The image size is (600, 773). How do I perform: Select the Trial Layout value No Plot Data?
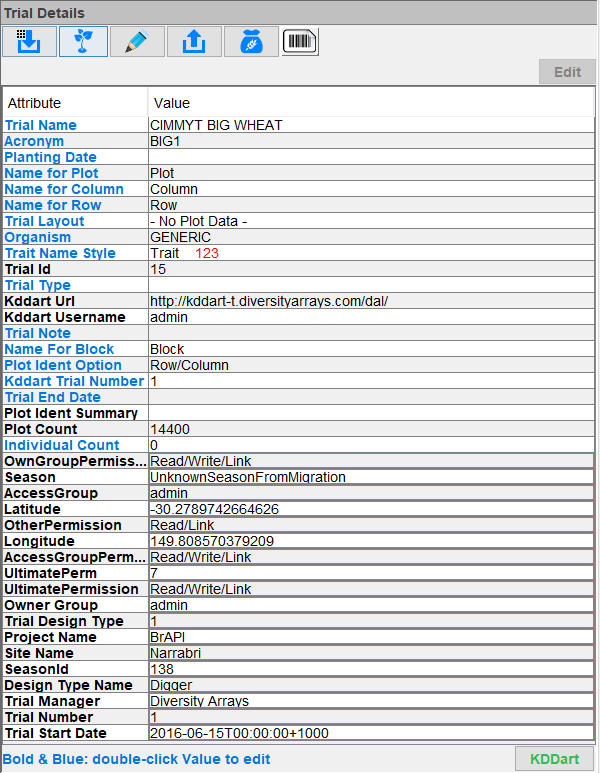tap(371, 221)
